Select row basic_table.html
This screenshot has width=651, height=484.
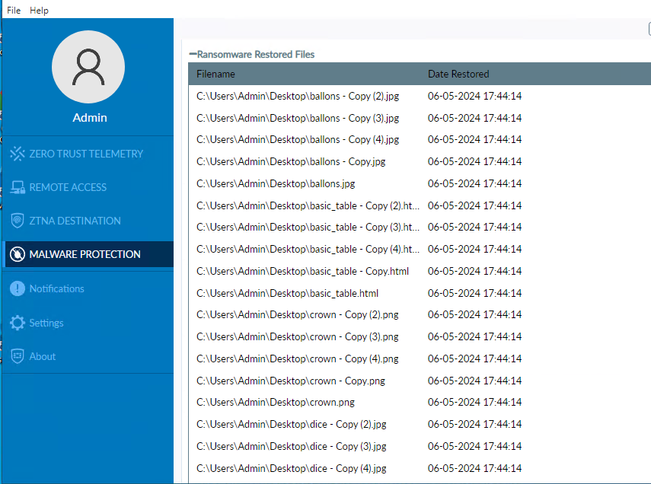point(419,293)
